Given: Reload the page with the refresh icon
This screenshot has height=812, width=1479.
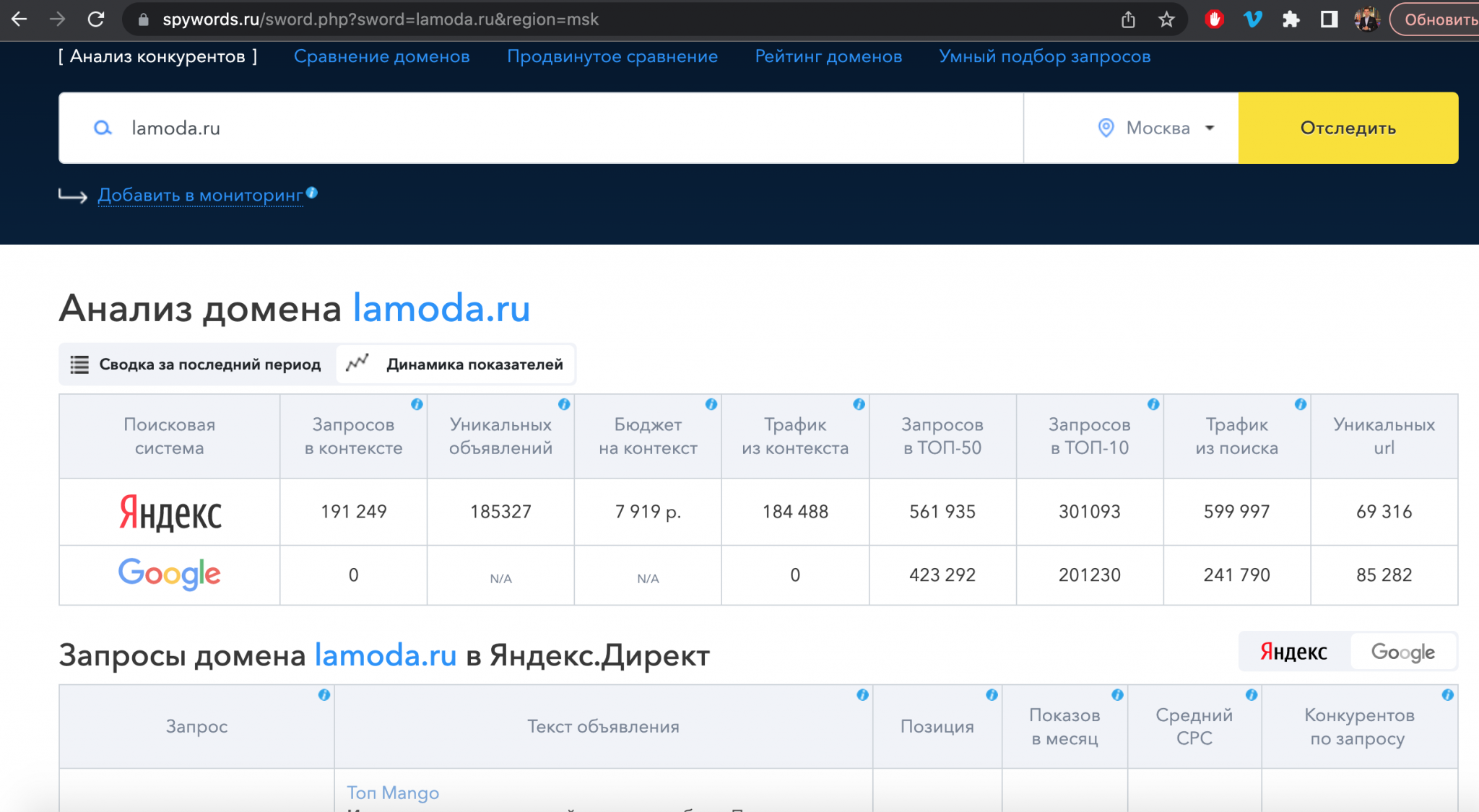Looking at the screenshot, I should pos(96,19).
